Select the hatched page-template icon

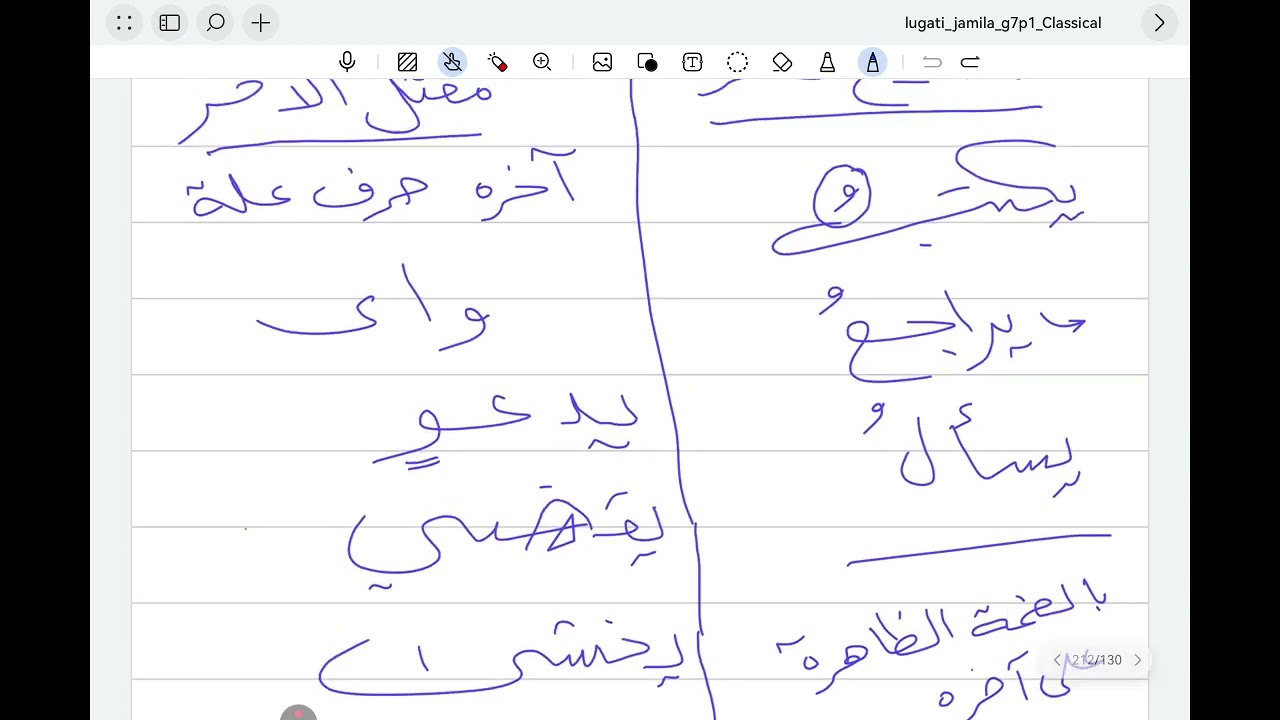point(407,62)
